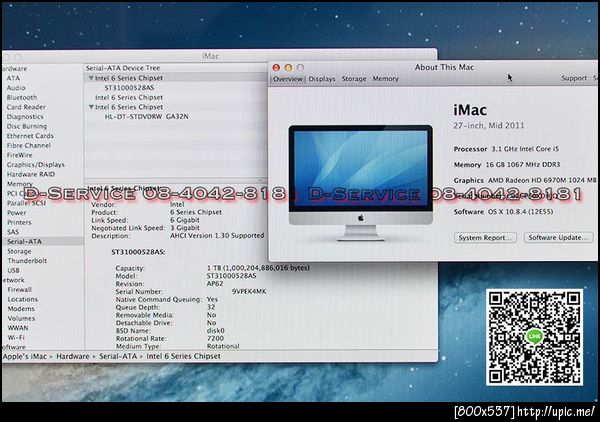Click the Link Speed value 6 Gigabit
The image size is (600, 422).
tap(185, 220)
